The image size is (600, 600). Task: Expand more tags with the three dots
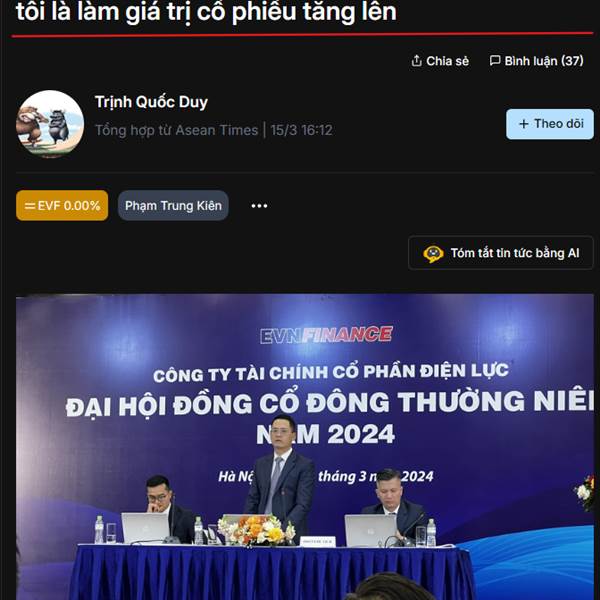(x=259, y=206)
